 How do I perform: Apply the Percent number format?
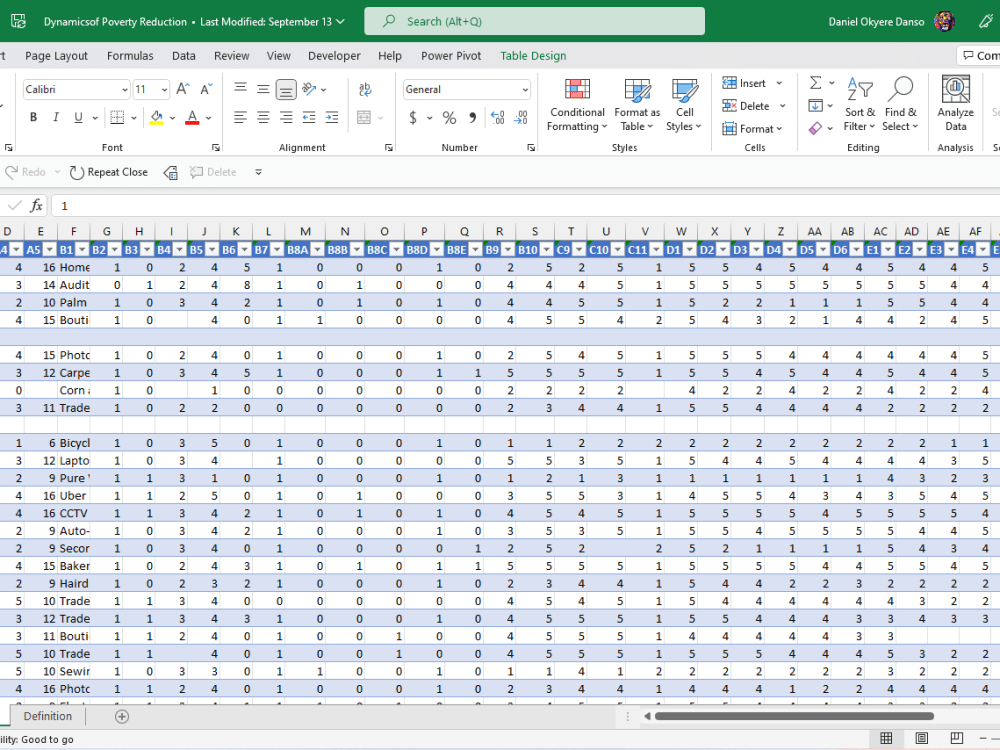(x=448, y=117)
